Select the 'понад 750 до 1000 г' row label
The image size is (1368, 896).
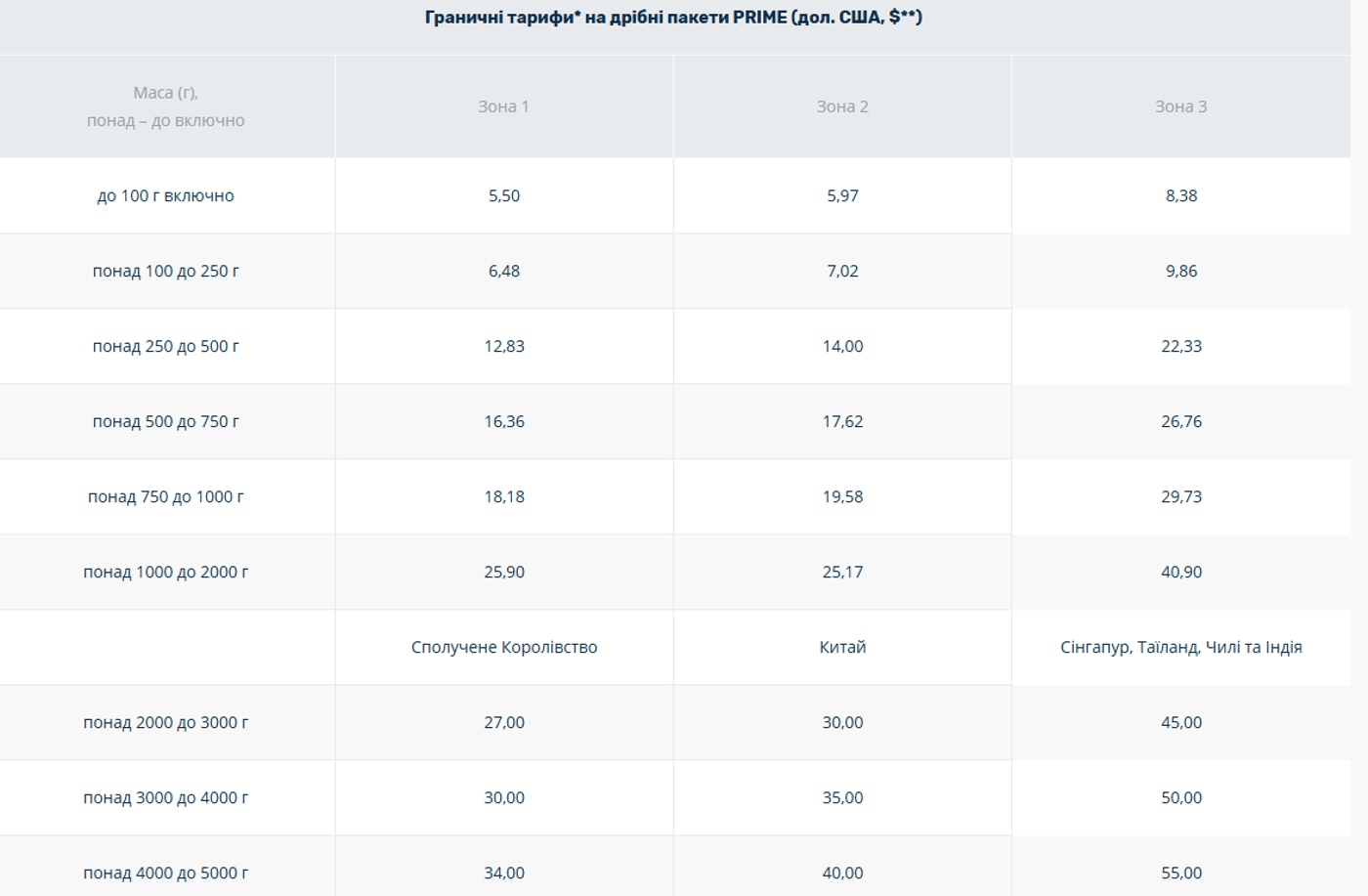click(x=166, y=496)
